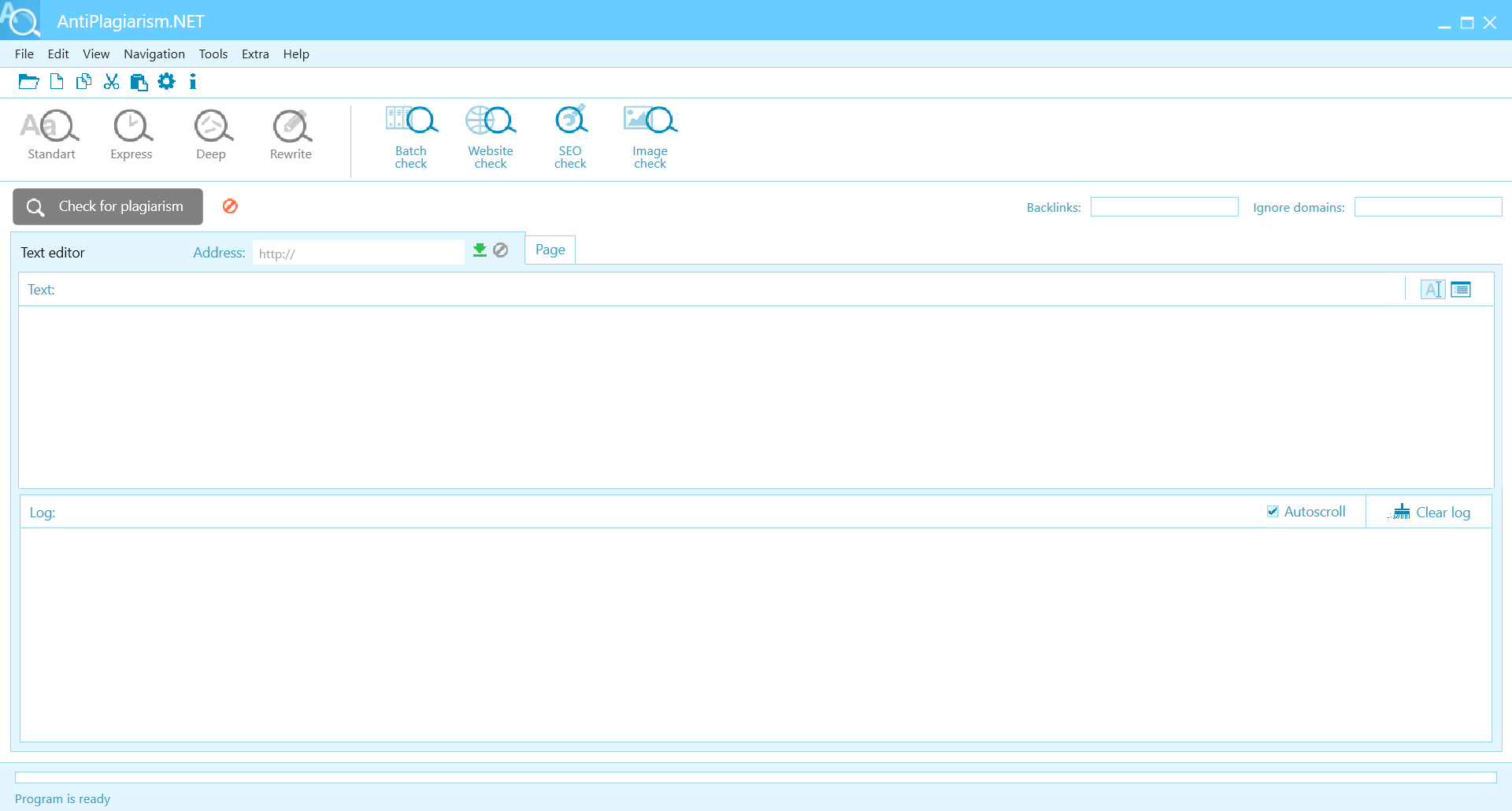
Task: Open the Help menu
Action: coord(296,54)
